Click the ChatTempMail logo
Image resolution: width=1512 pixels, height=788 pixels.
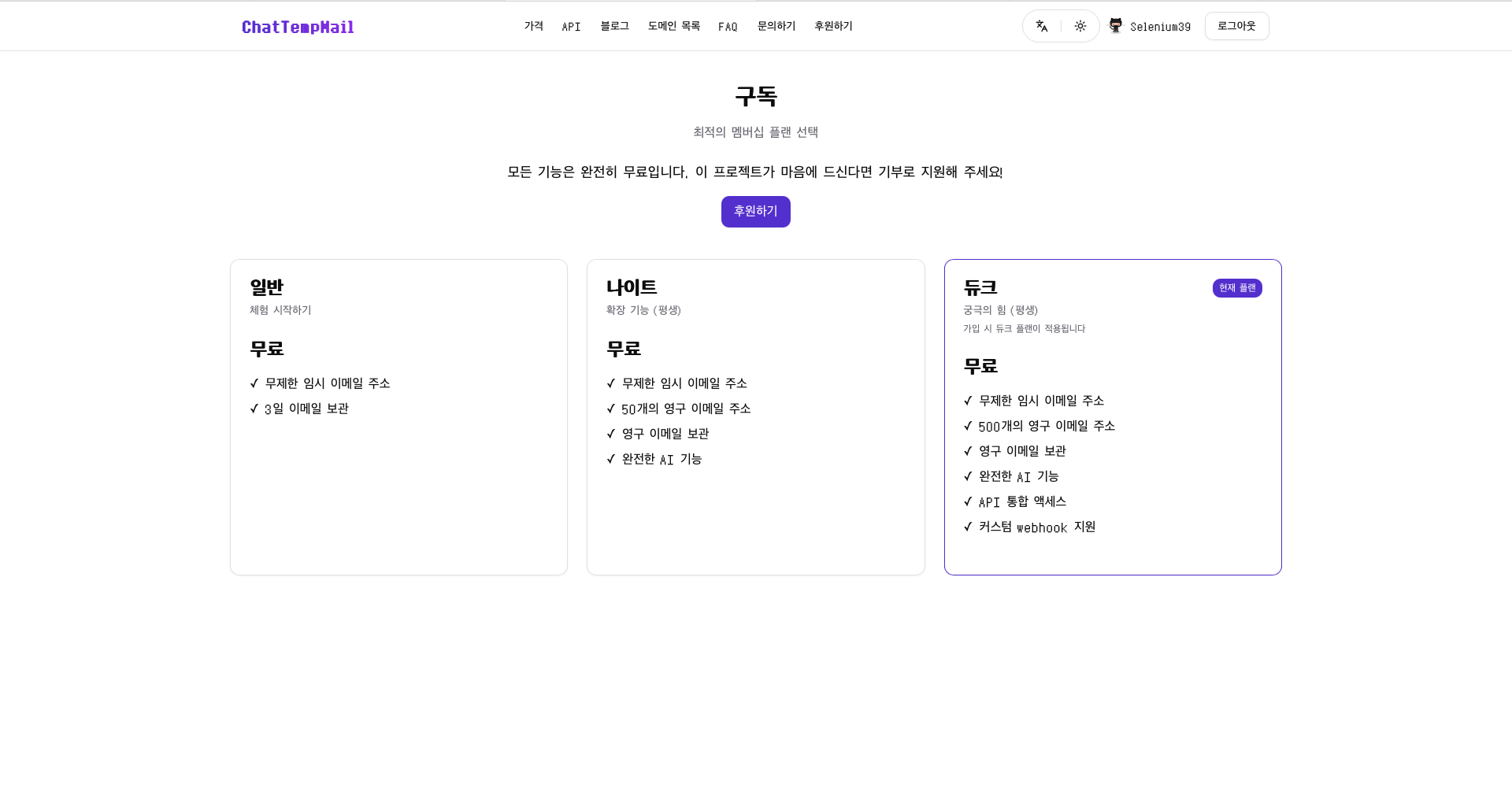pos(298,27)
